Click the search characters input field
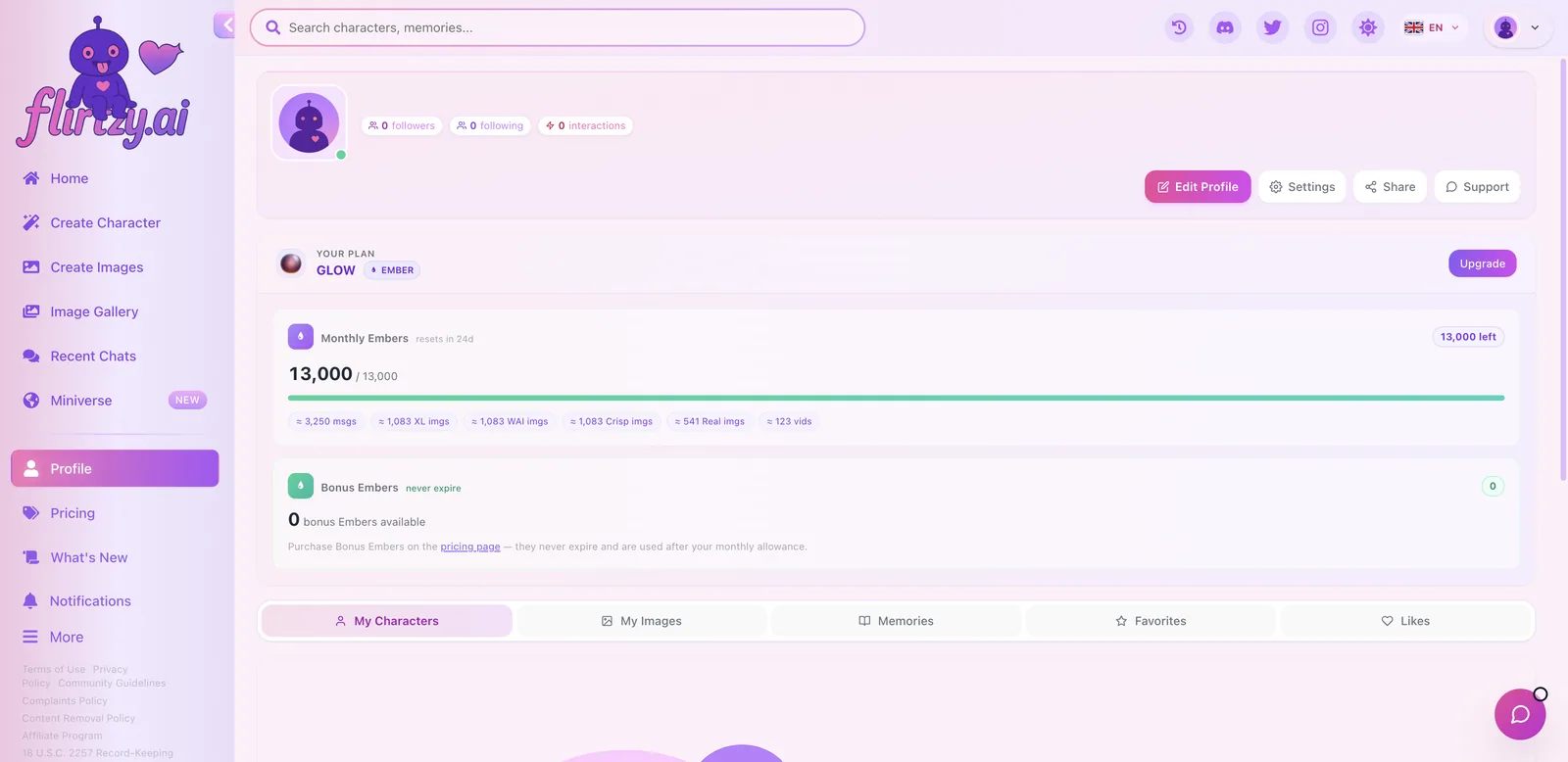This screenshot has height=762, width=1568. click(558, 27)
